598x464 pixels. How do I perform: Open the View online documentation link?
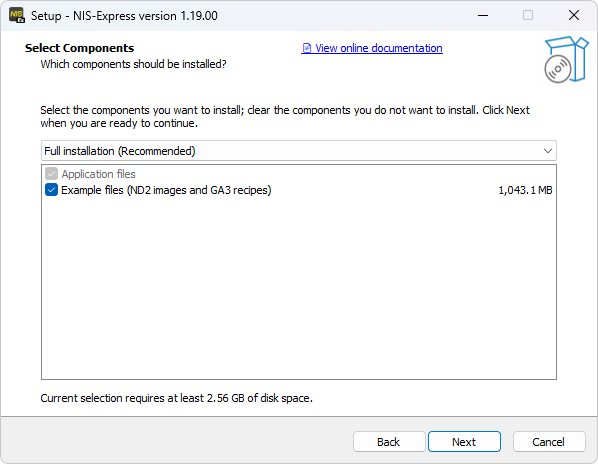pos(372,48)
